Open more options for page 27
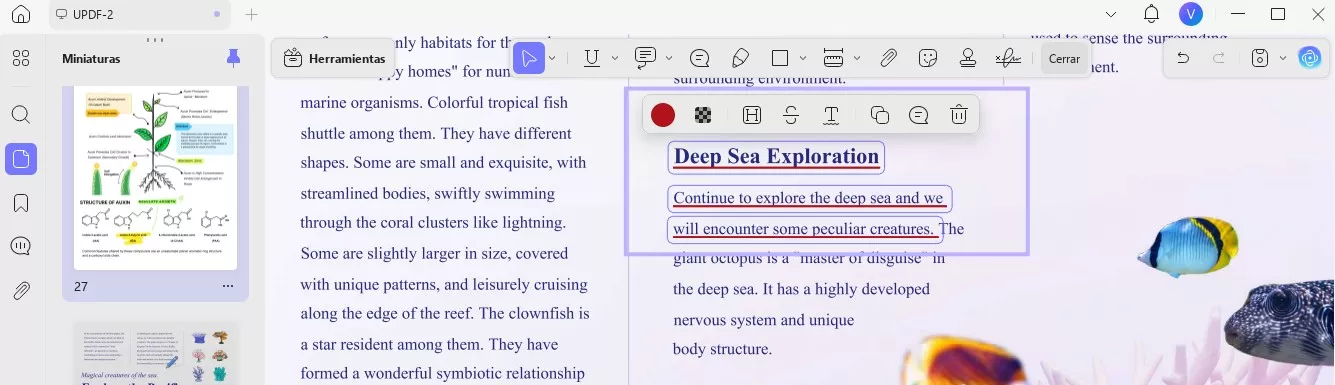 point(228,286)
